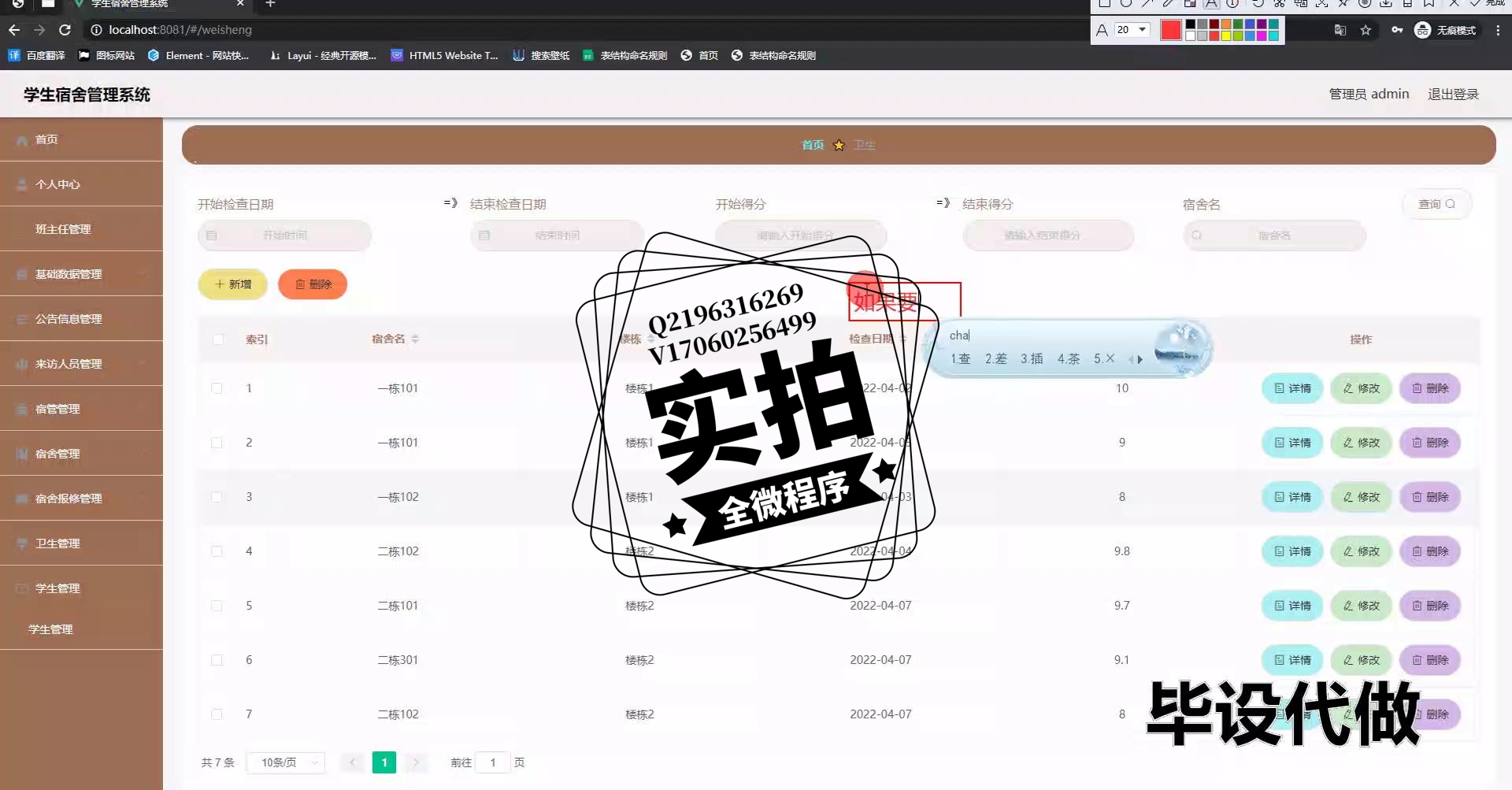This screenshot has width=1512, height=790.
Task: Open the incognito 无痕模式 indicator
Action: pyautogui.click(x=1446, y=30)
